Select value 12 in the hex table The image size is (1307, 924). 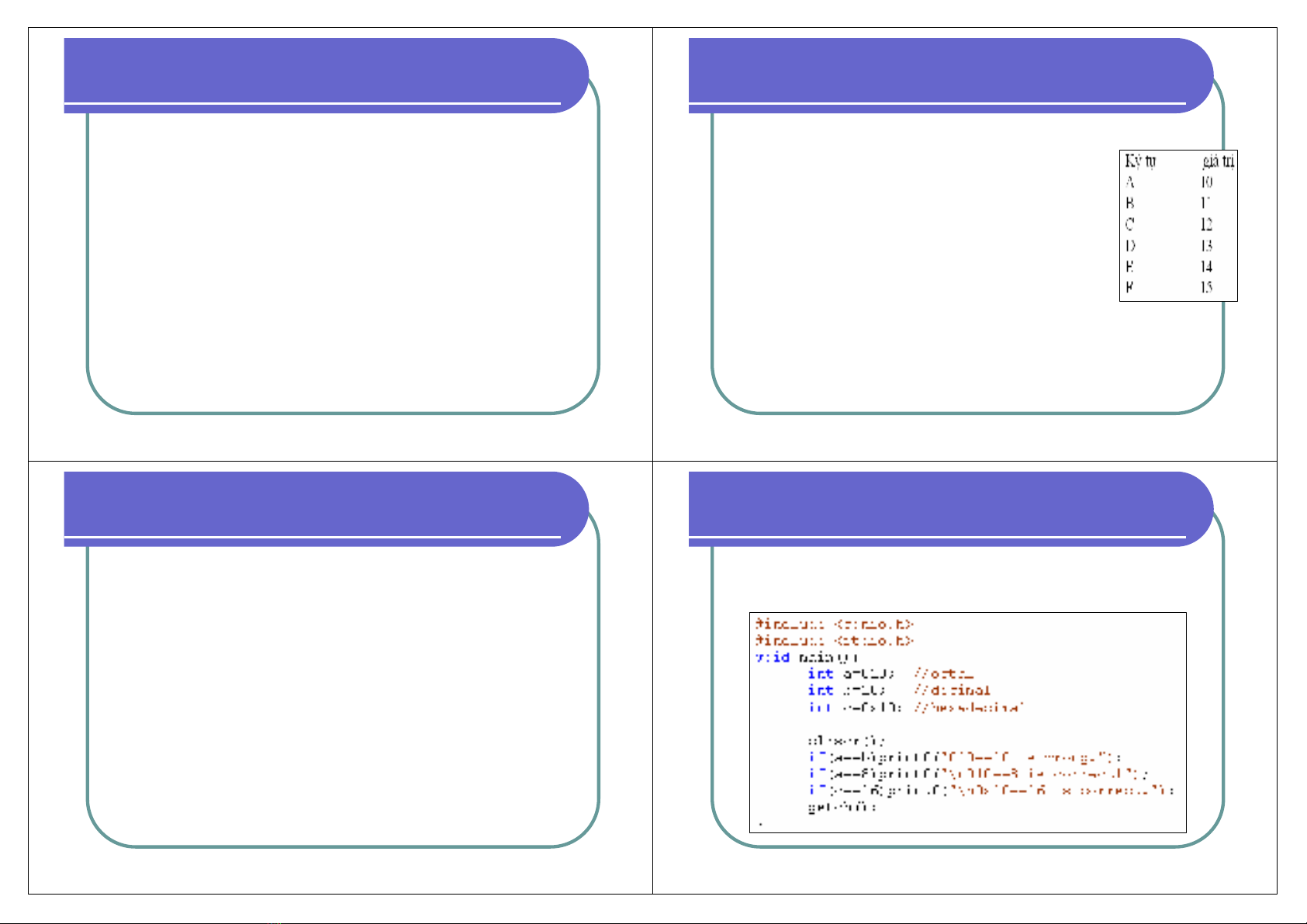coord(1206,225)
